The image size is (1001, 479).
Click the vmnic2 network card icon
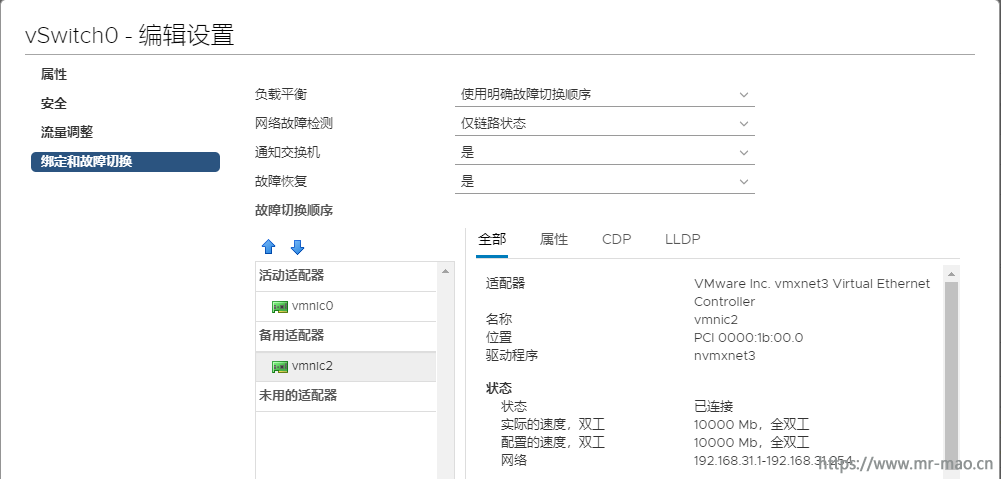coord(280,367)
